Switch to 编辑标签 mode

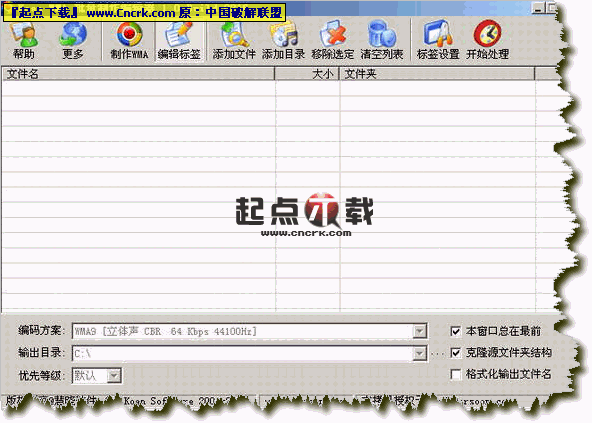click(x=179, y=41)
